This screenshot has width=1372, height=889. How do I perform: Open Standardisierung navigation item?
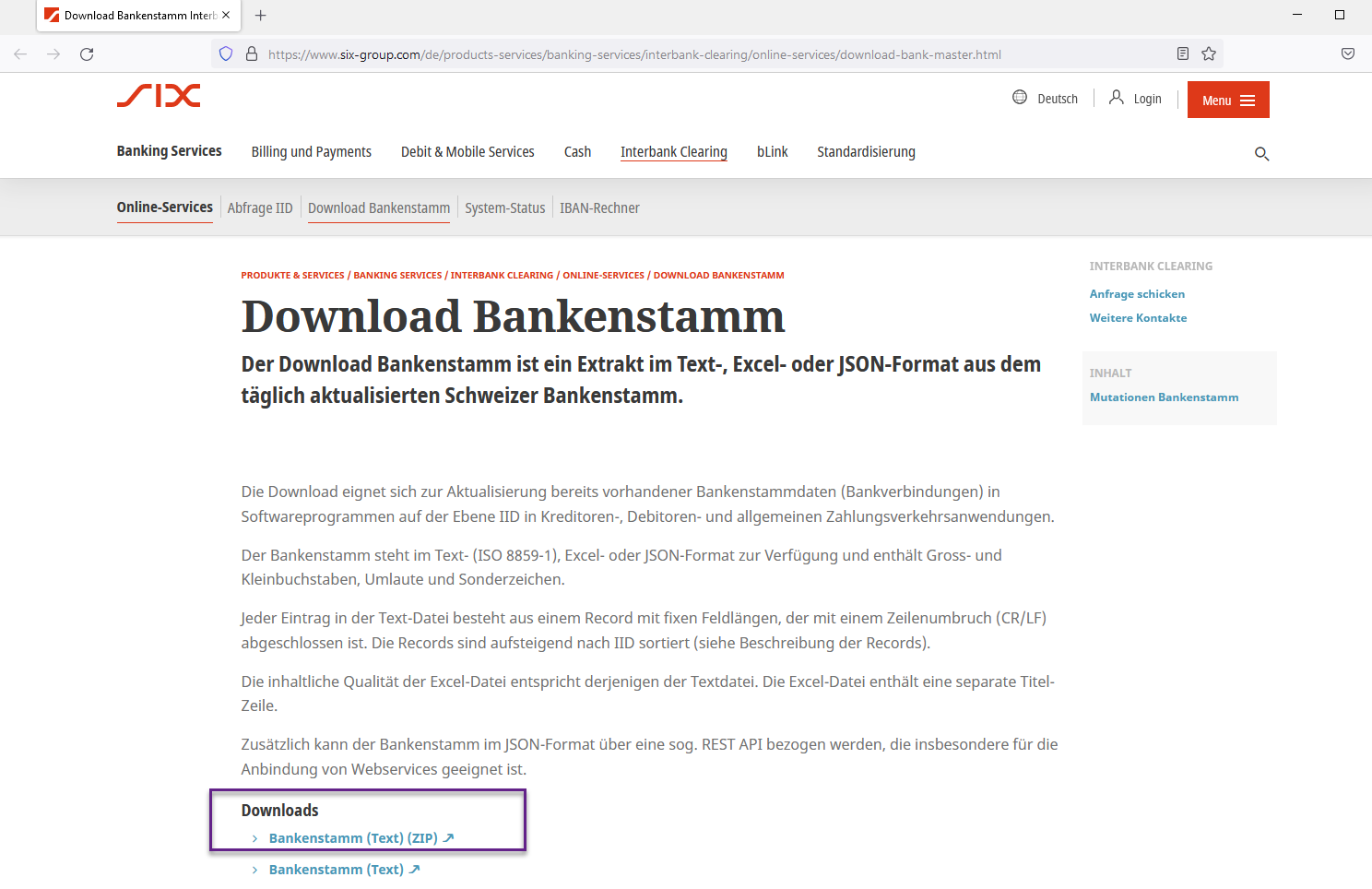pyautogui.click(x=866, y=152)
